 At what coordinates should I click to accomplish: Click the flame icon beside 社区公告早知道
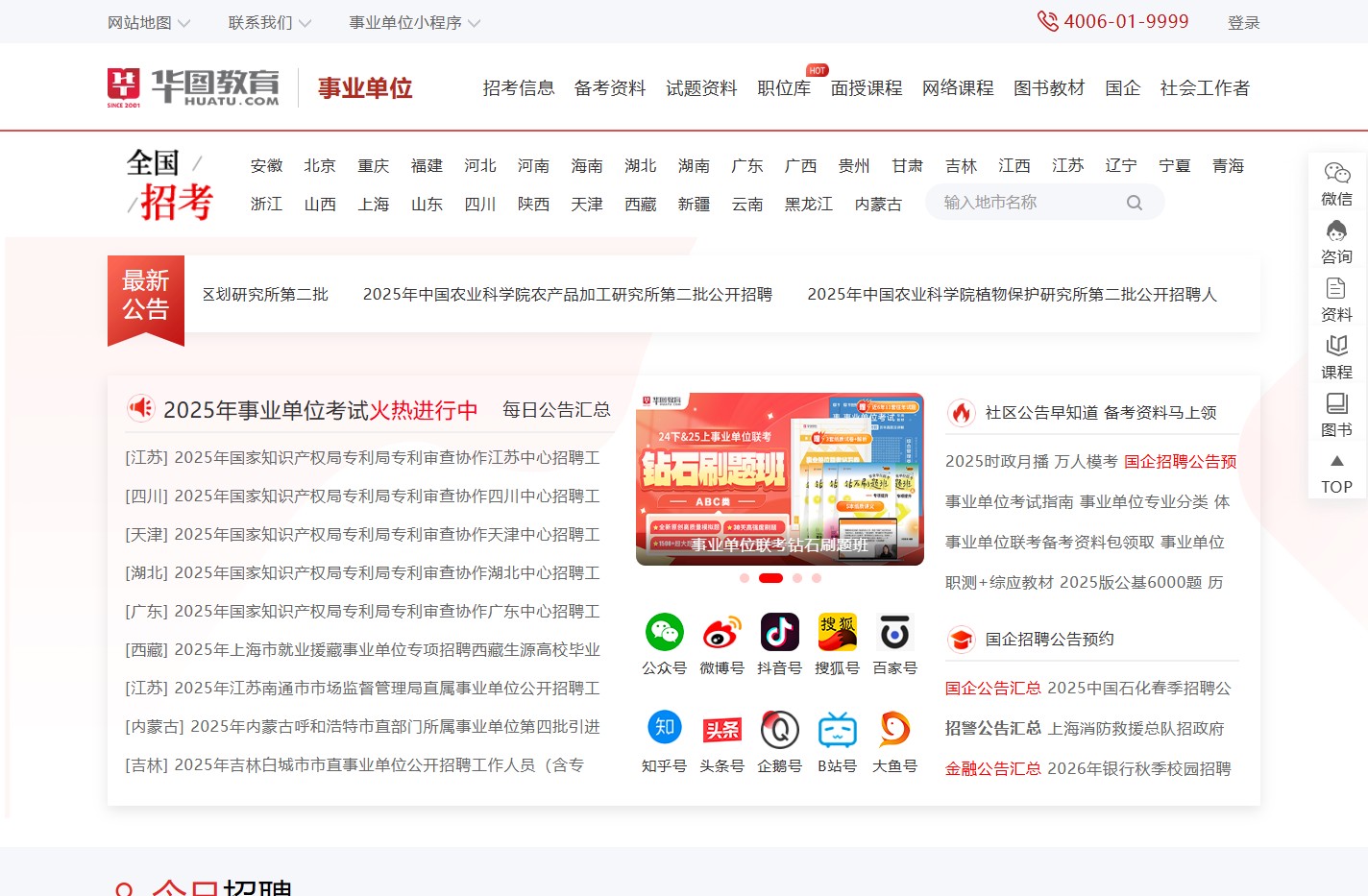961,412
